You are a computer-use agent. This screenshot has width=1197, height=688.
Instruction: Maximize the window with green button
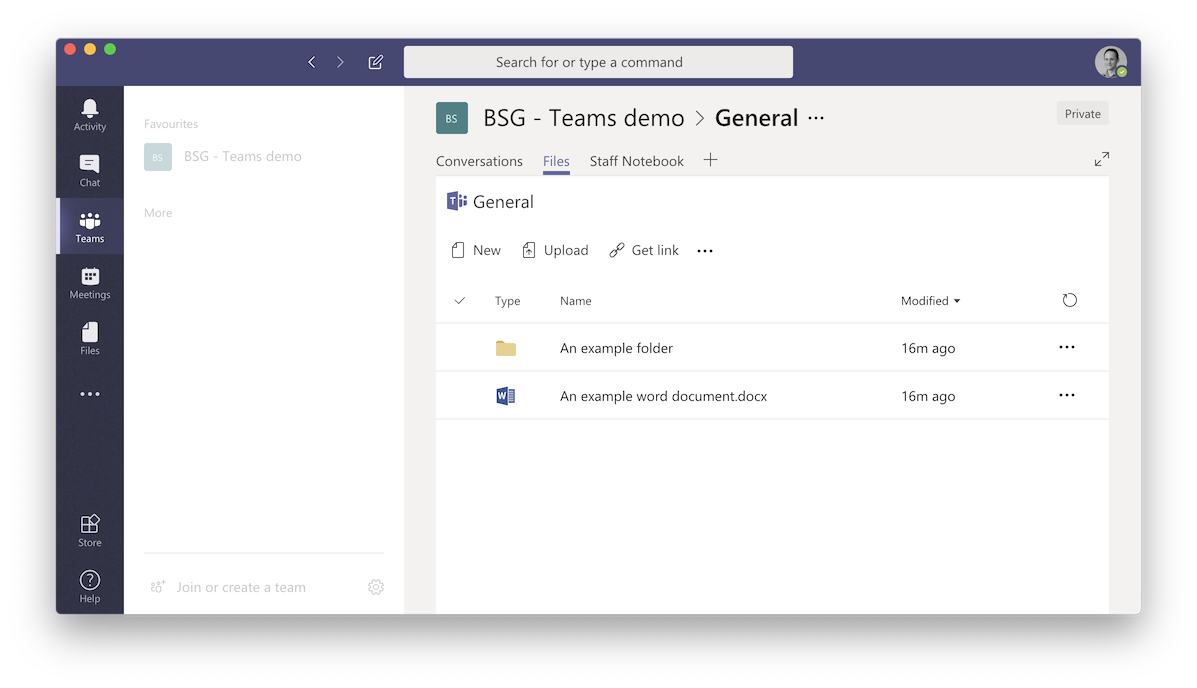(x=110, y=49)
